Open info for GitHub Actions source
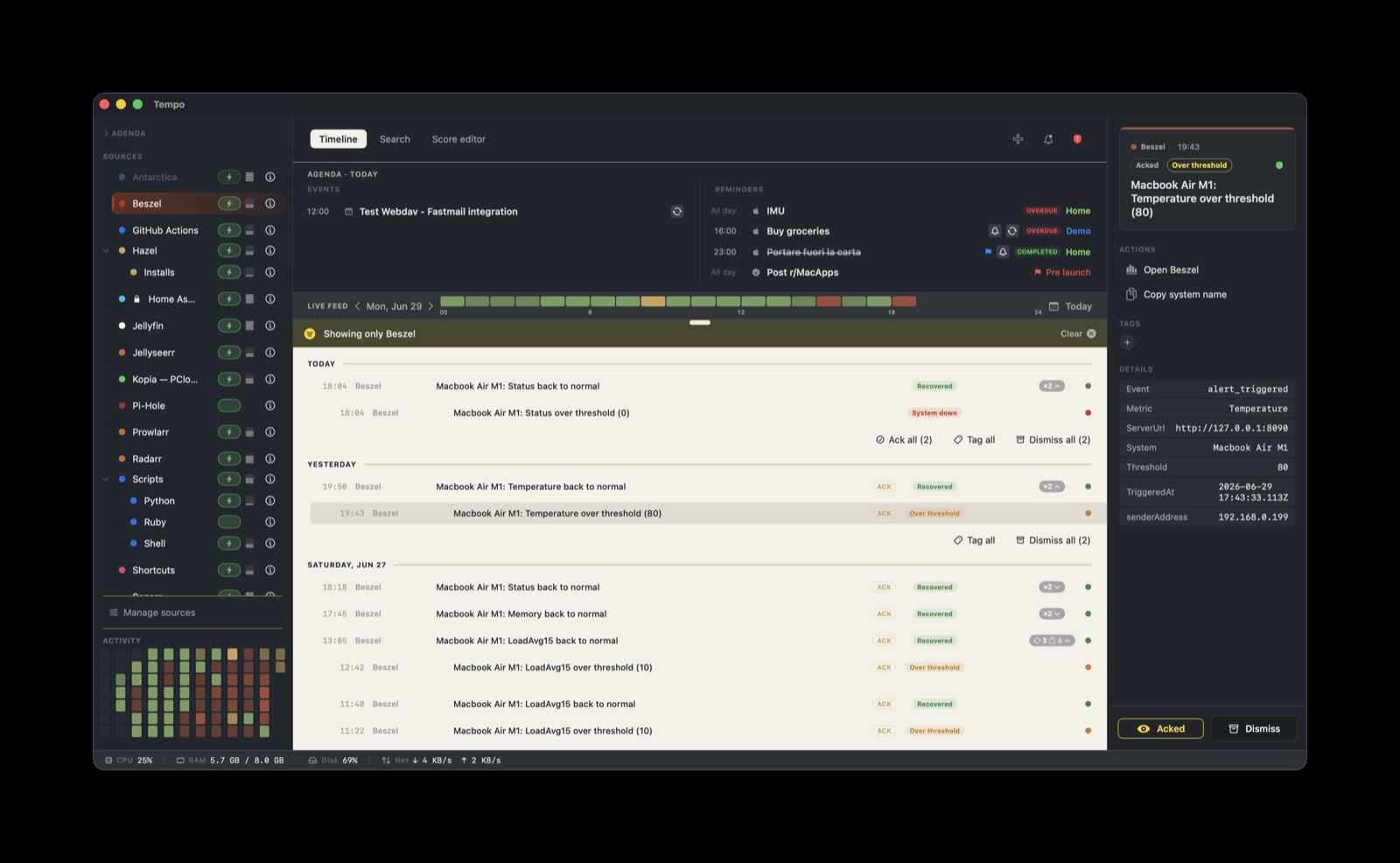Screen dimensions: 1400x863 click(x=270, y=230)
